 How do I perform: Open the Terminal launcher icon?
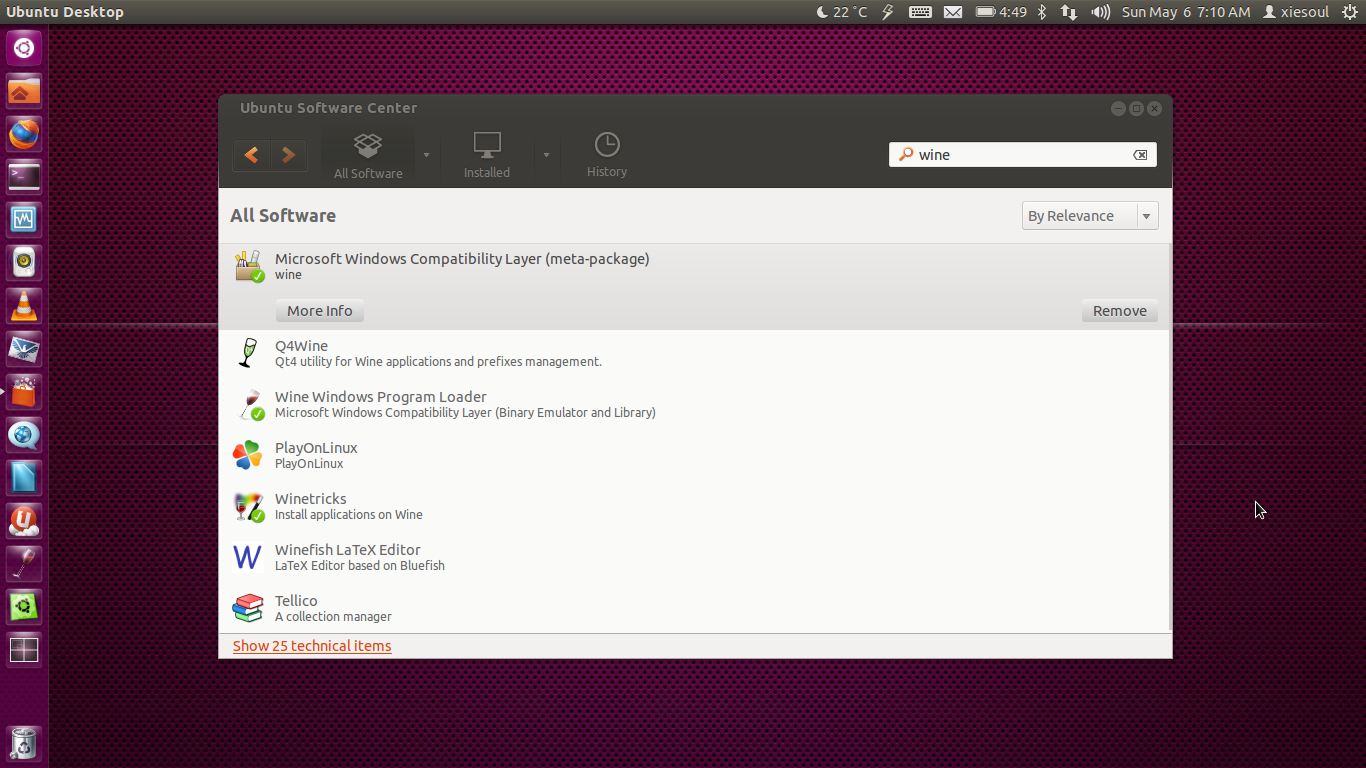(24, 177)
